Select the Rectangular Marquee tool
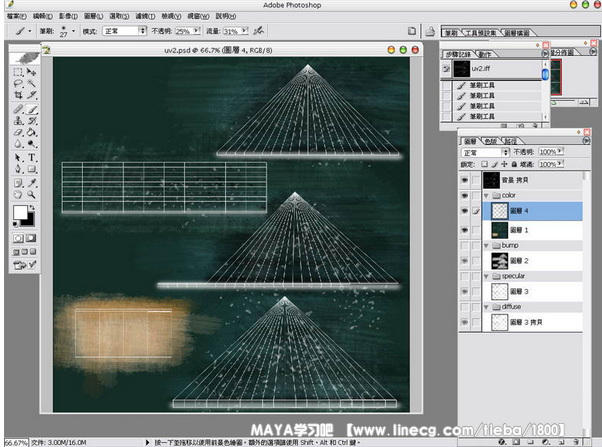Viewport: 602px width, 447px height. 18,73
